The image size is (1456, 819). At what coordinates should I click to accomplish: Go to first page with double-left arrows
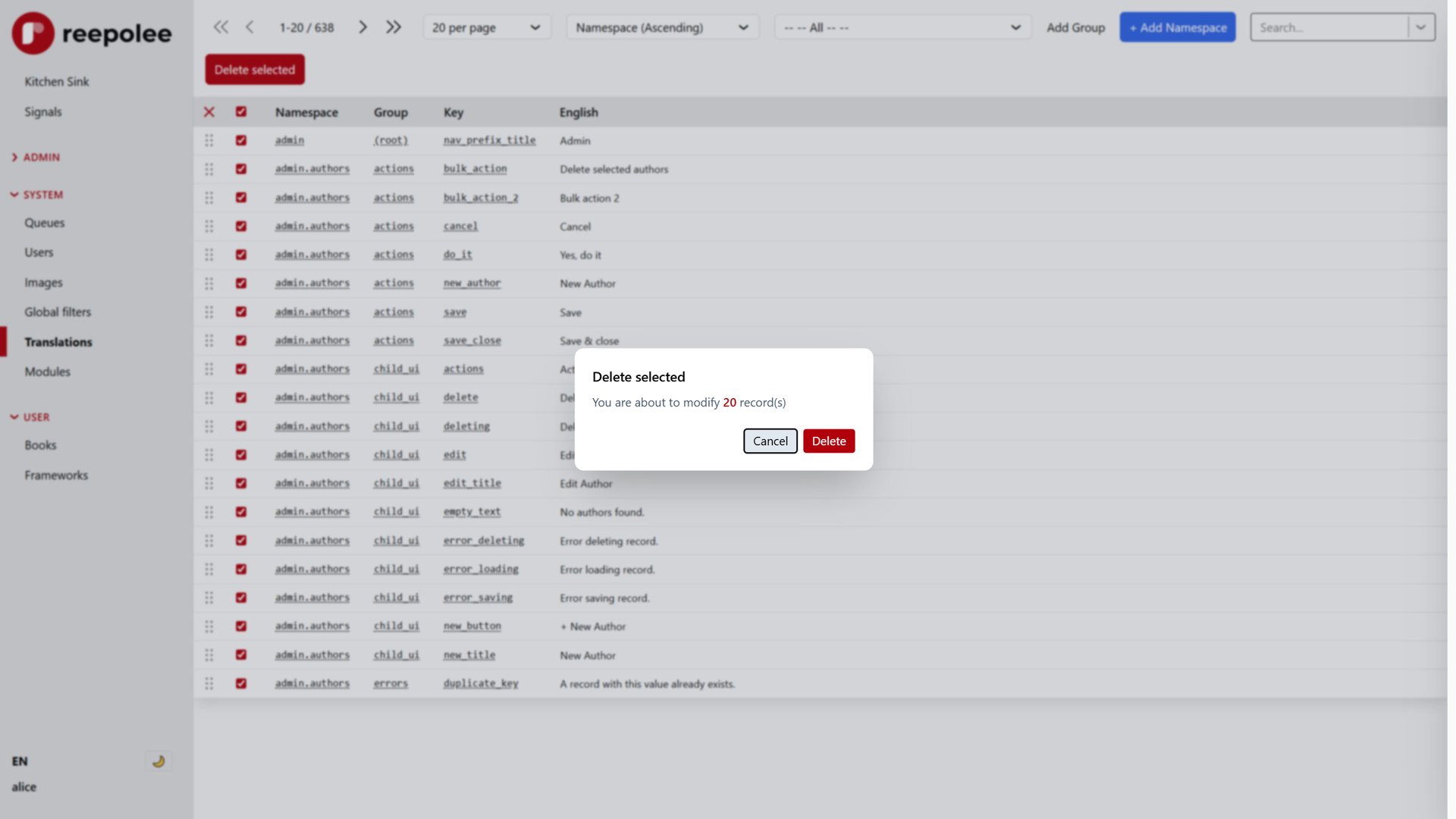[x=221, y=27]
